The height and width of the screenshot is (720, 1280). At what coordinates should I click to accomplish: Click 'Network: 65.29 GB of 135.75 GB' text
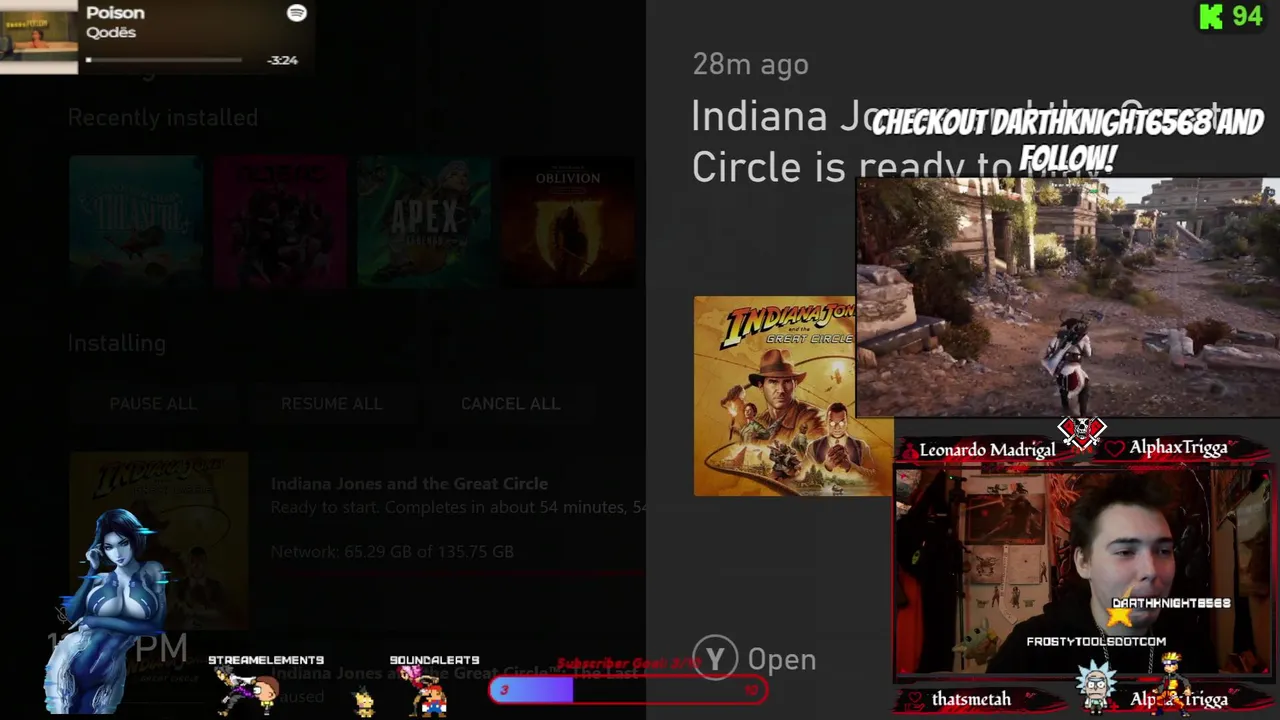(392, 552)
